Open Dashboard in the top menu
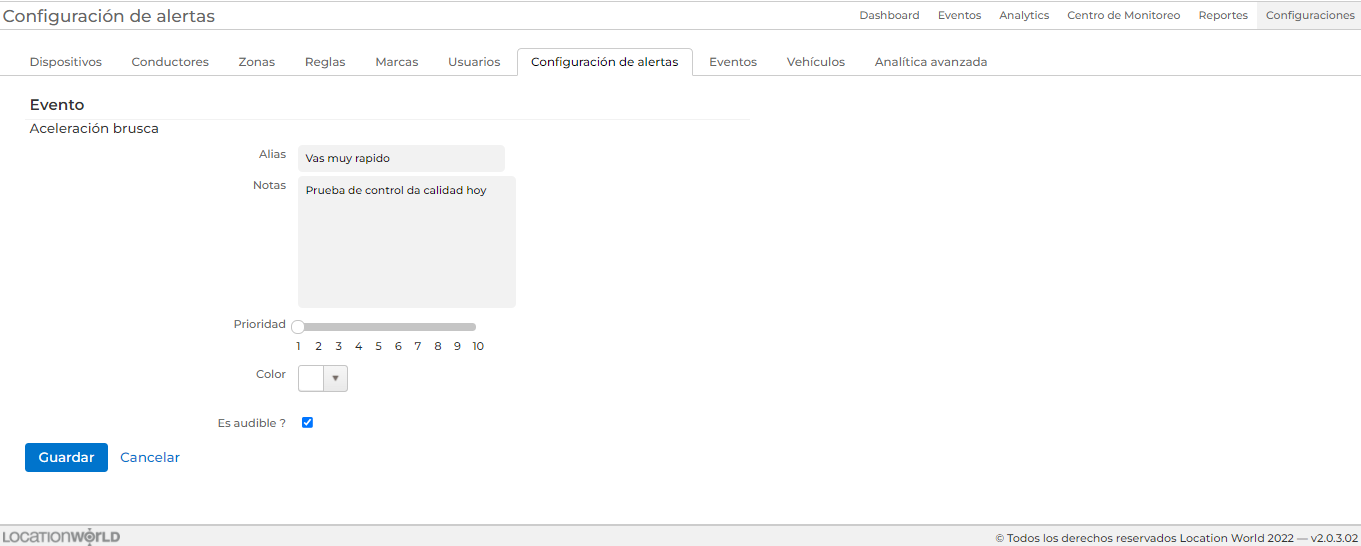The width and height of the screenshot is (1361, 546). point(889,15)
